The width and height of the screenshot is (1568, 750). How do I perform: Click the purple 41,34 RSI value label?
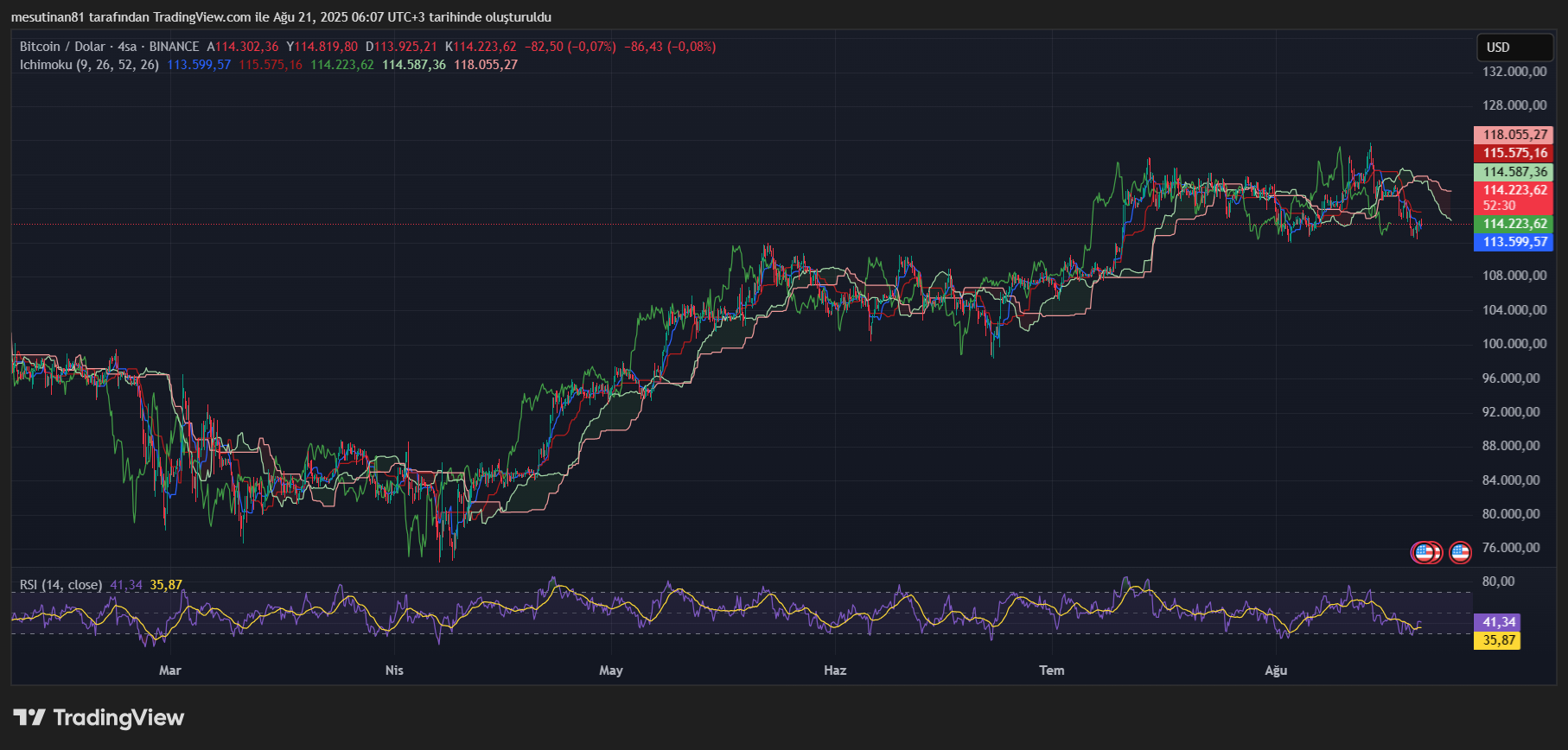[x=1499, y=622]
